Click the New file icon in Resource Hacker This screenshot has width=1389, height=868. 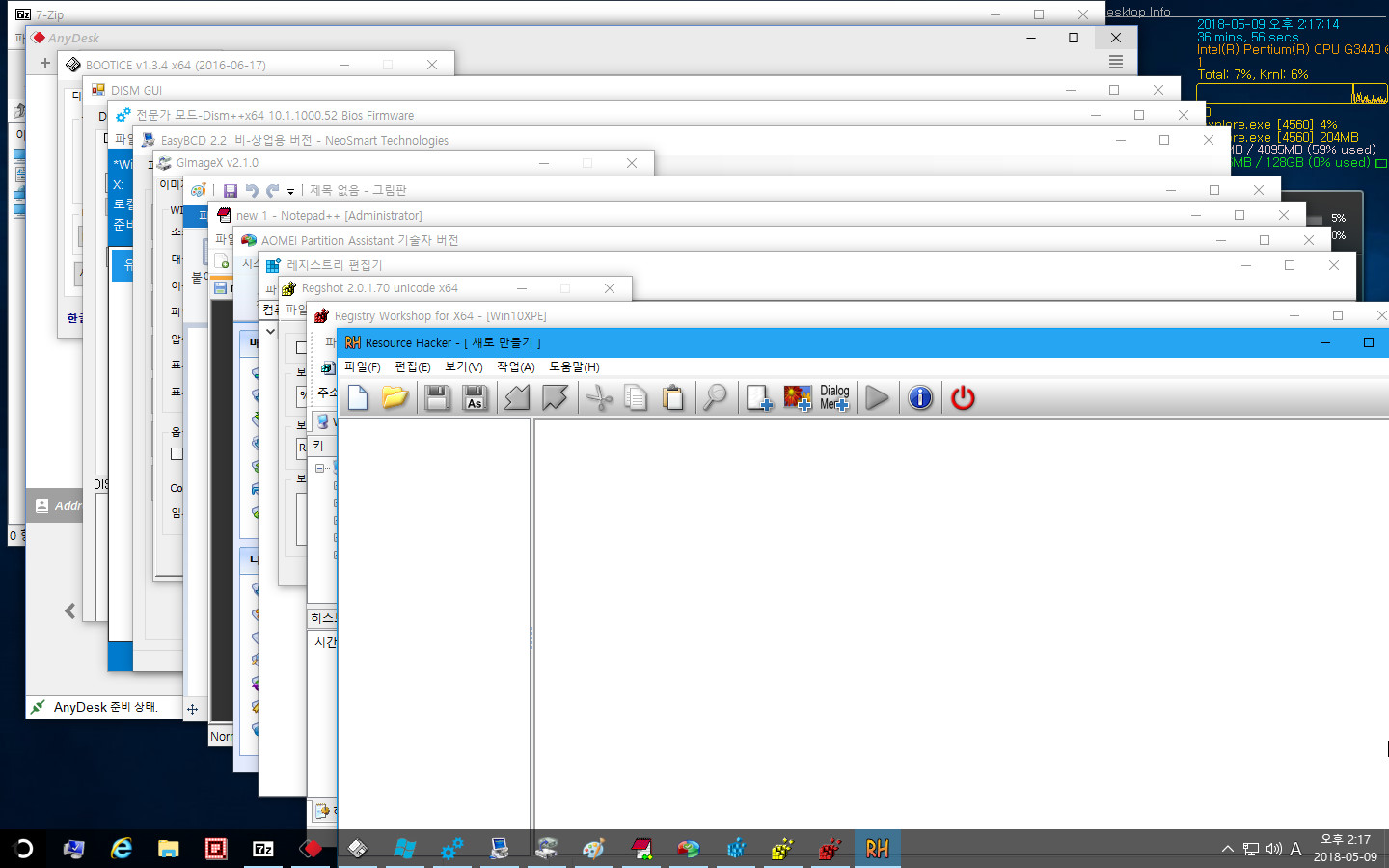tap(358, 397)
